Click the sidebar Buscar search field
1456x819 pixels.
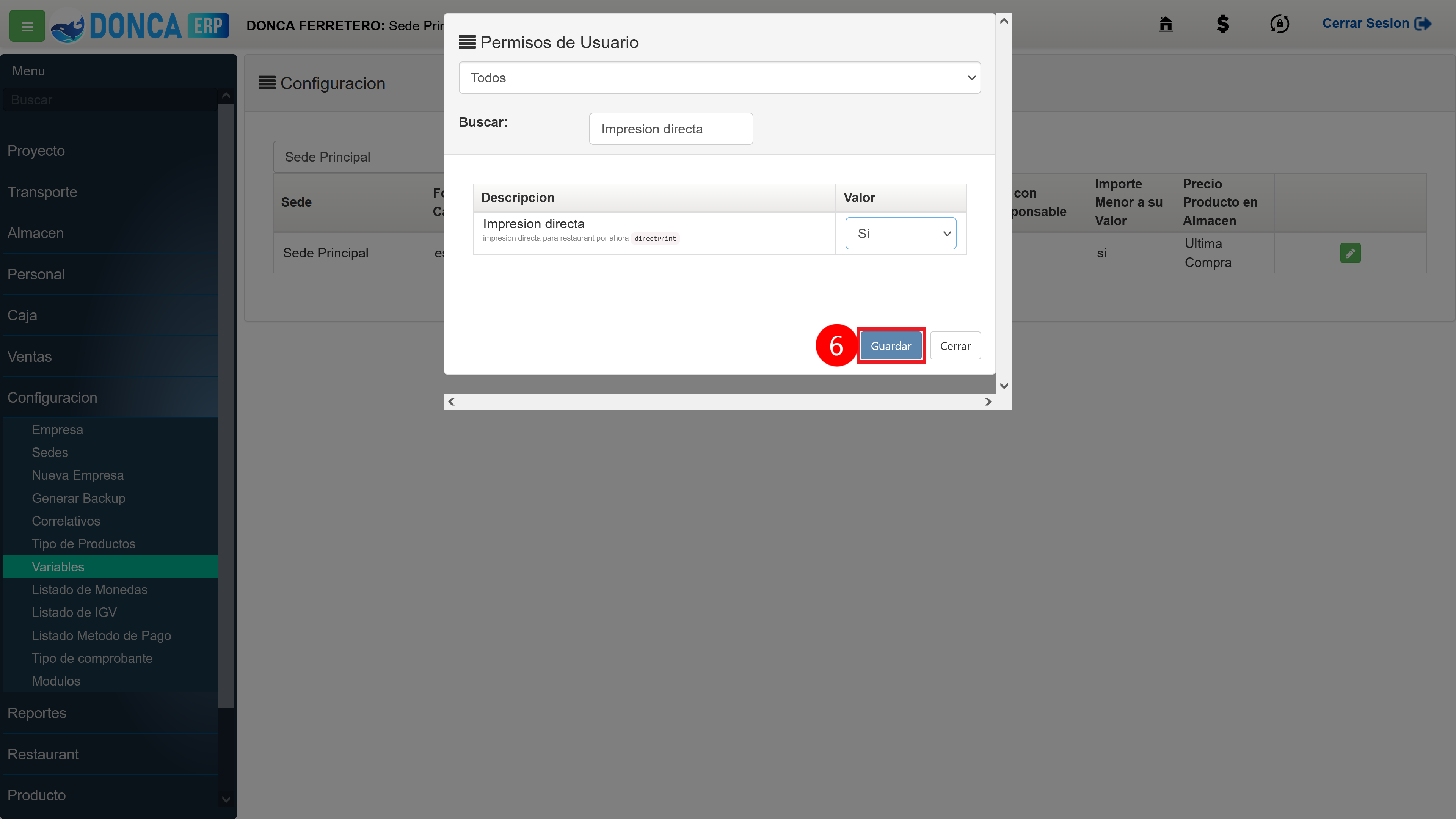(x=110, y=100)
